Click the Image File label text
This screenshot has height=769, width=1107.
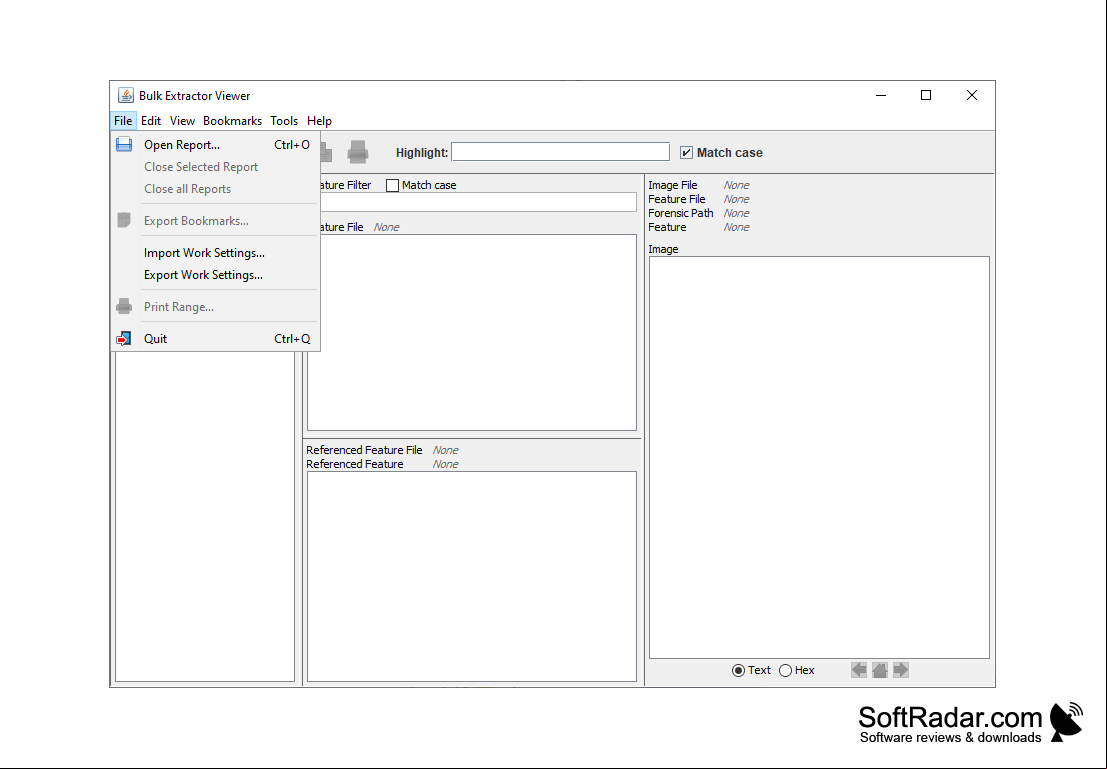click(673, 185)
